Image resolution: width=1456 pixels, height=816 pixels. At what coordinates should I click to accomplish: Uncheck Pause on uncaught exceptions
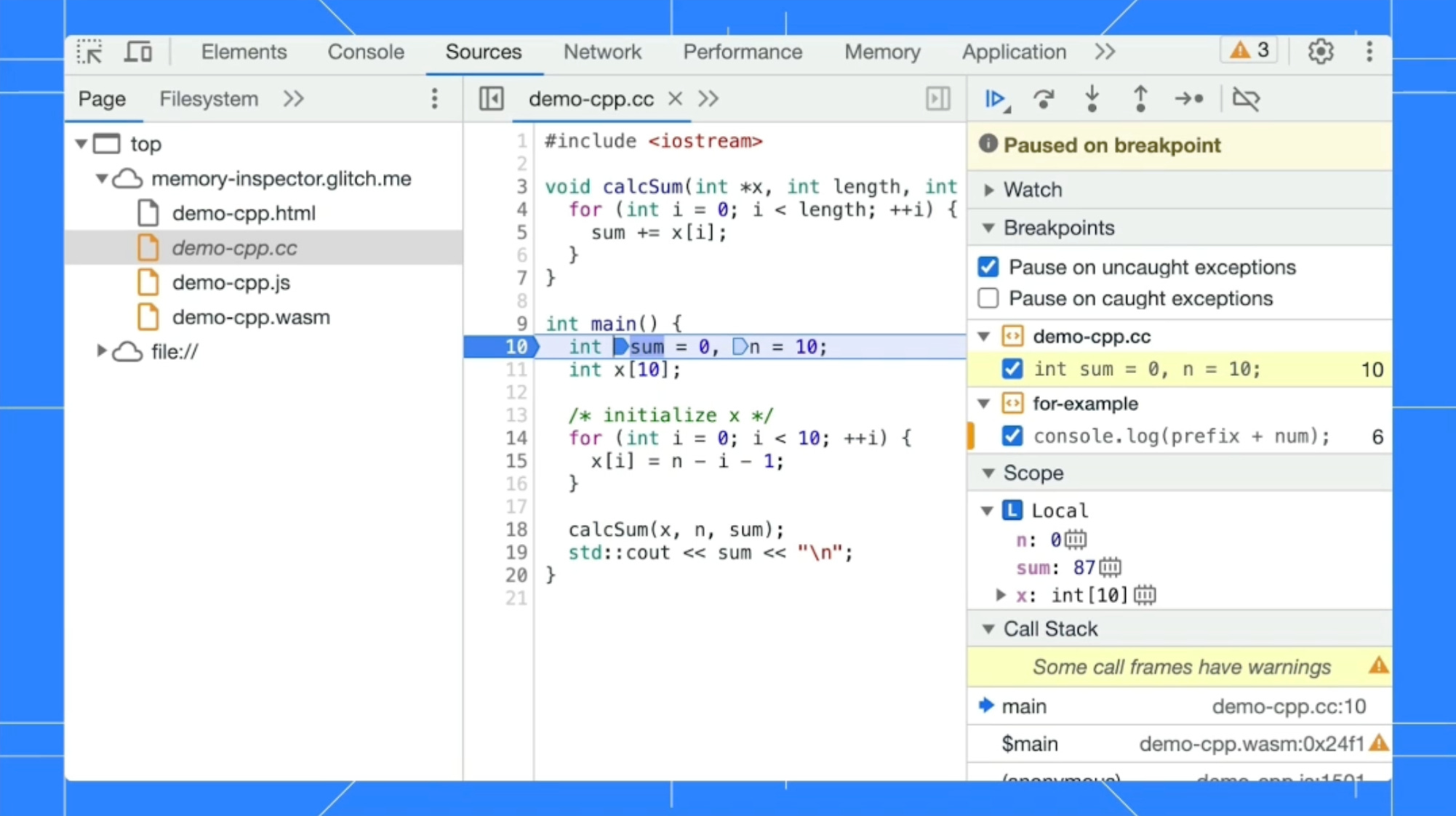[x=988, y=267]
